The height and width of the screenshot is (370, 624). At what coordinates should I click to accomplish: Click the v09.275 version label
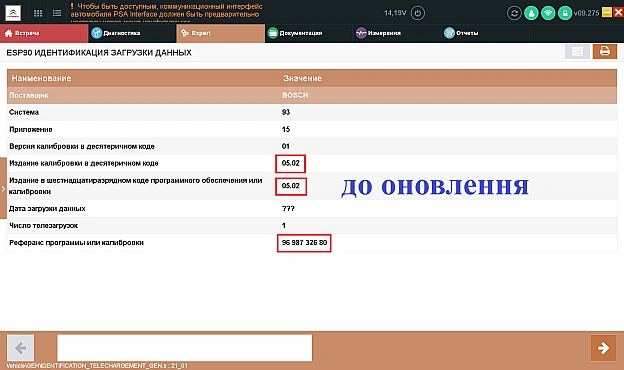click(x=586, y=13)
